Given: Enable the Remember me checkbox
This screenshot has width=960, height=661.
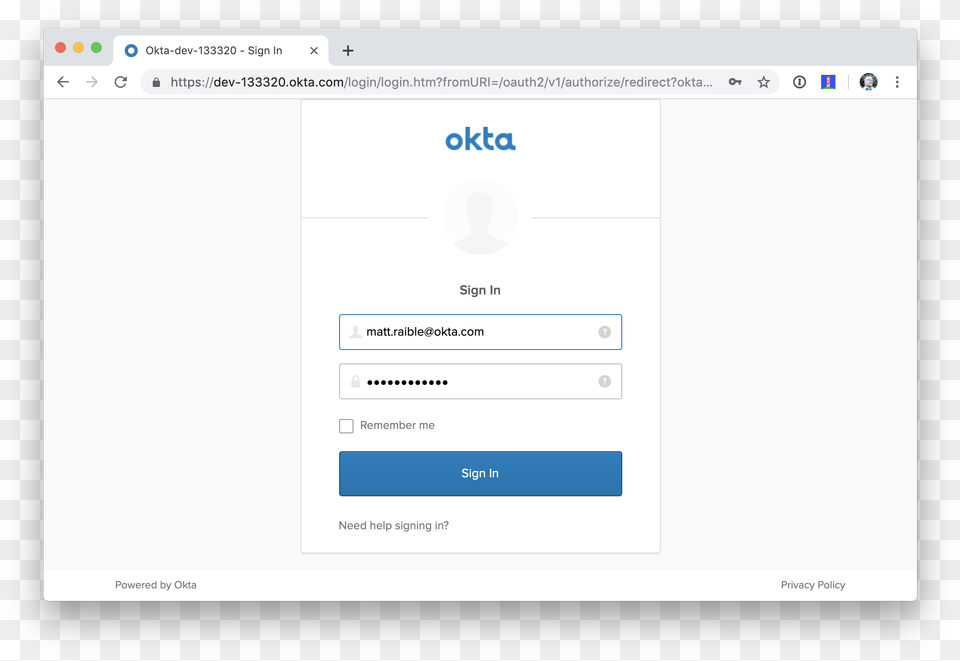Looking at the screenshot, I should [346, 425].
